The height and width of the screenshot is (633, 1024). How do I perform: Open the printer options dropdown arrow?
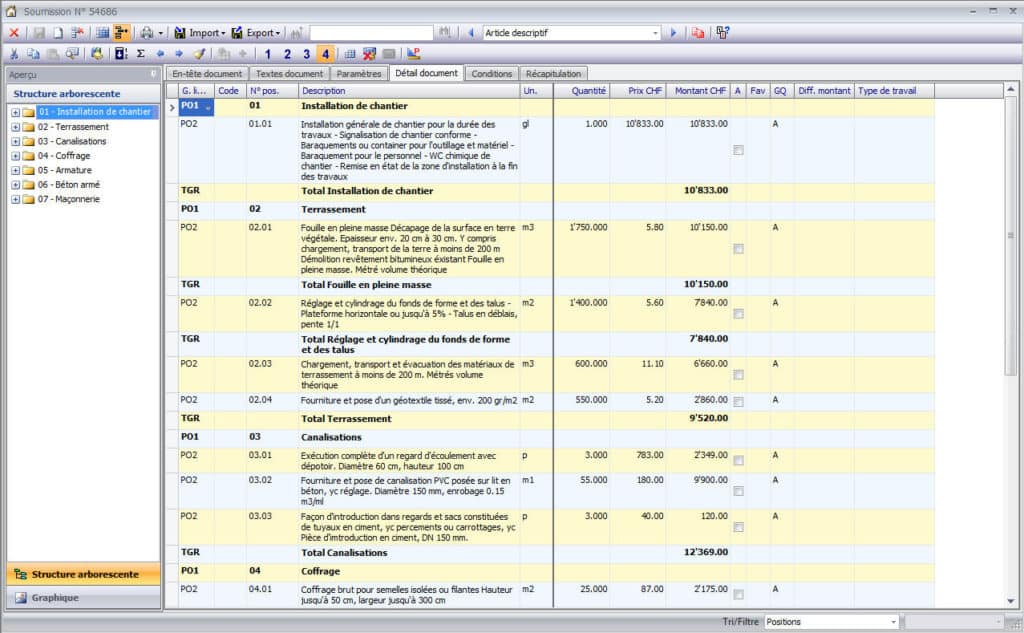[x=161, y=33]
